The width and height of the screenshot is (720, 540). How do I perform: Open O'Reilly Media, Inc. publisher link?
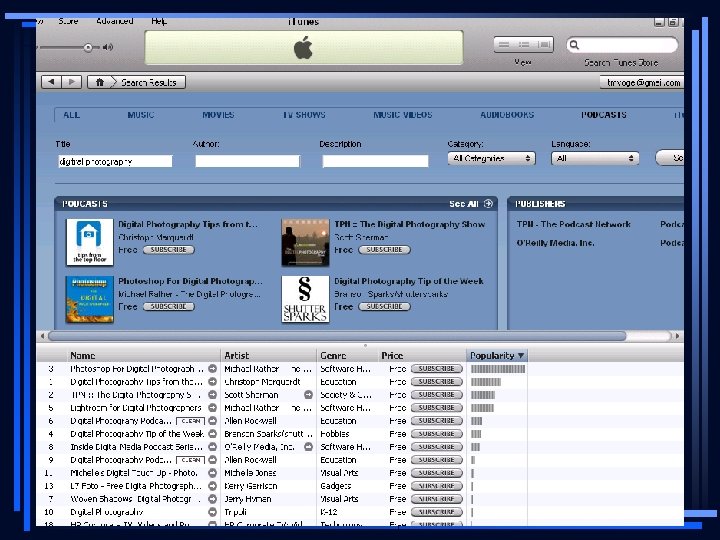pyautogui.click(x=555, y=243)
